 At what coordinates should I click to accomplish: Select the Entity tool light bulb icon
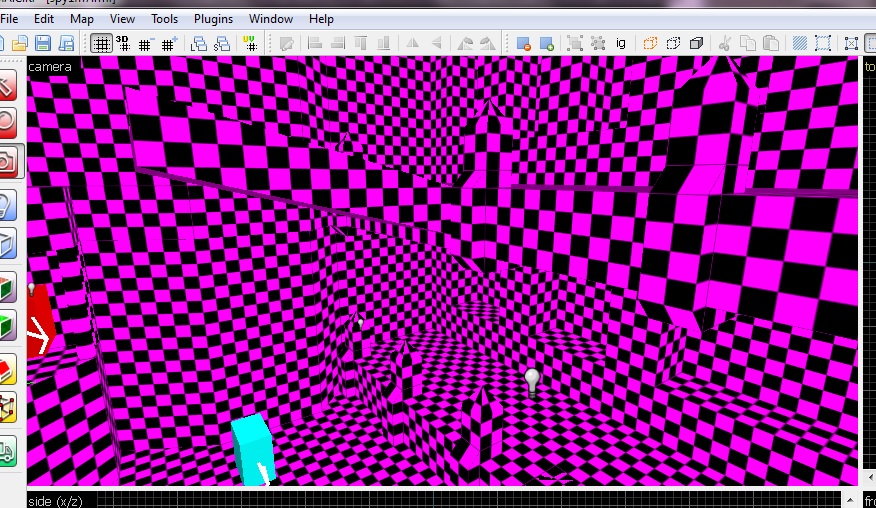tap(8, 204)
